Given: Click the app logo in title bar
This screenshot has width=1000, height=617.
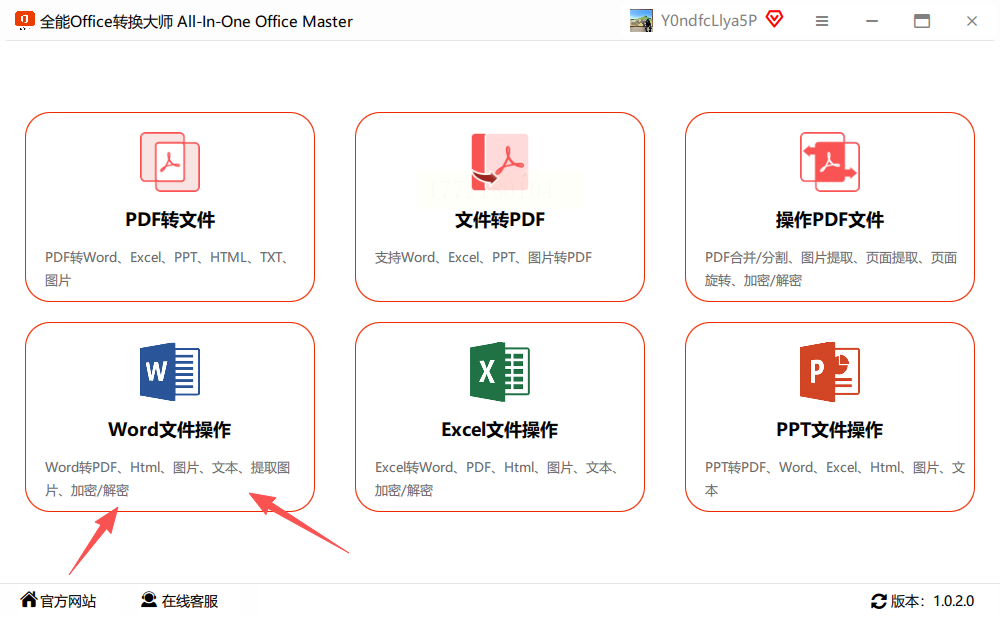Looking at the screenshot, I should pos(24,20).
